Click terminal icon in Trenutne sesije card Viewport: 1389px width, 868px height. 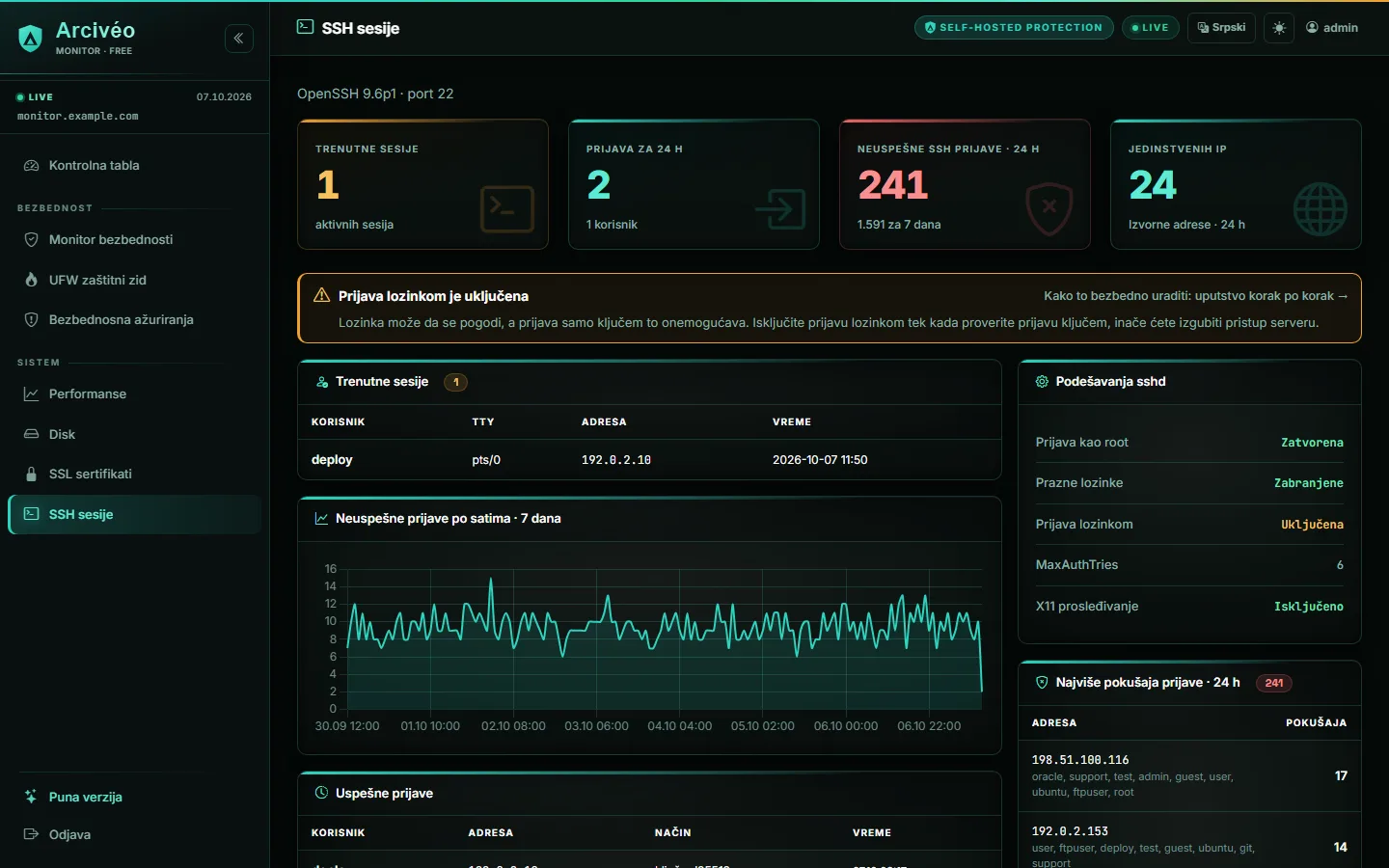pyautogui.click(x=507, y=209)
